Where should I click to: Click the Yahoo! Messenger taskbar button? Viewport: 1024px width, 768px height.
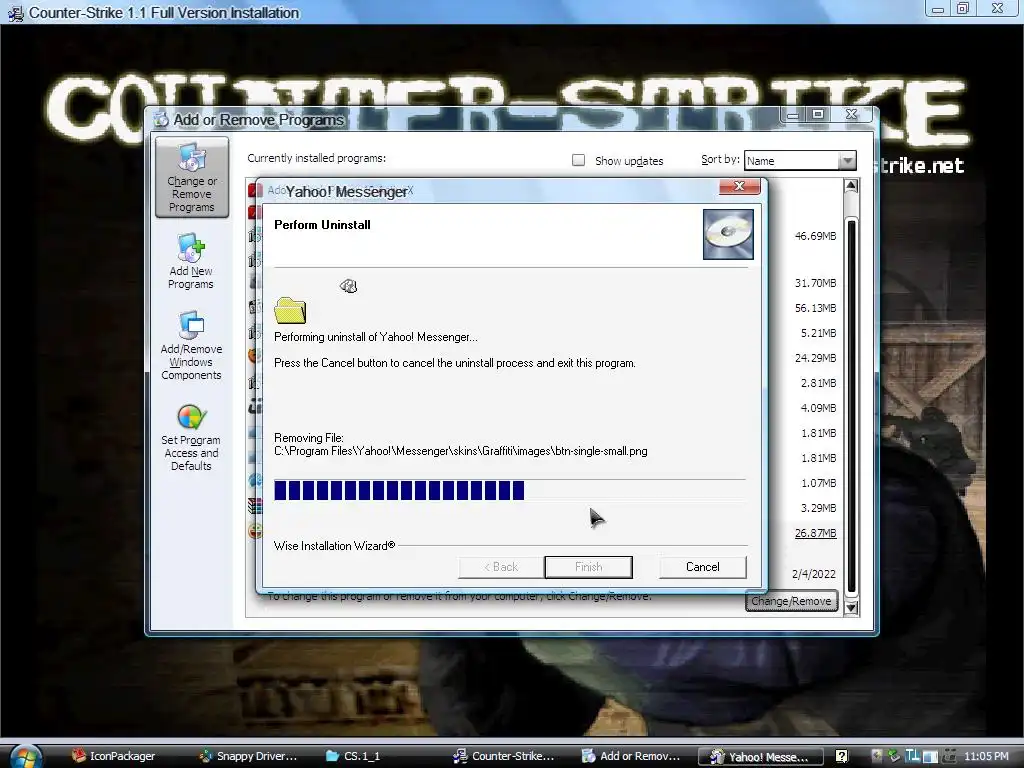point(760,756)
